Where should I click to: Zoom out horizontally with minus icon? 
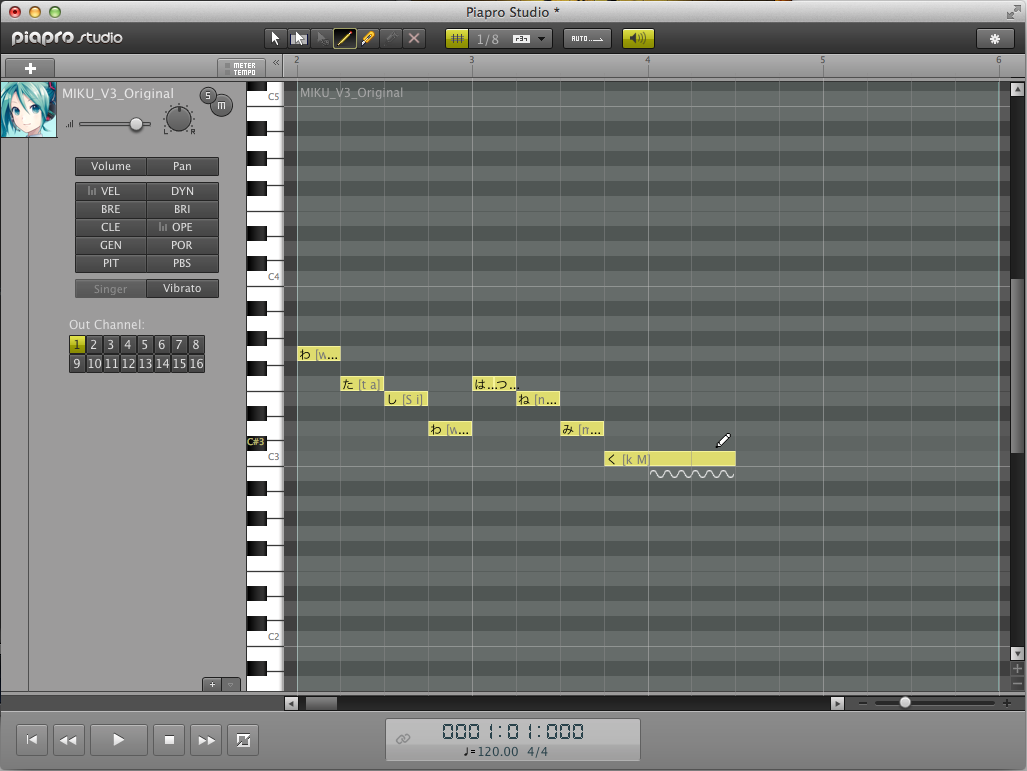click(863, 703)
